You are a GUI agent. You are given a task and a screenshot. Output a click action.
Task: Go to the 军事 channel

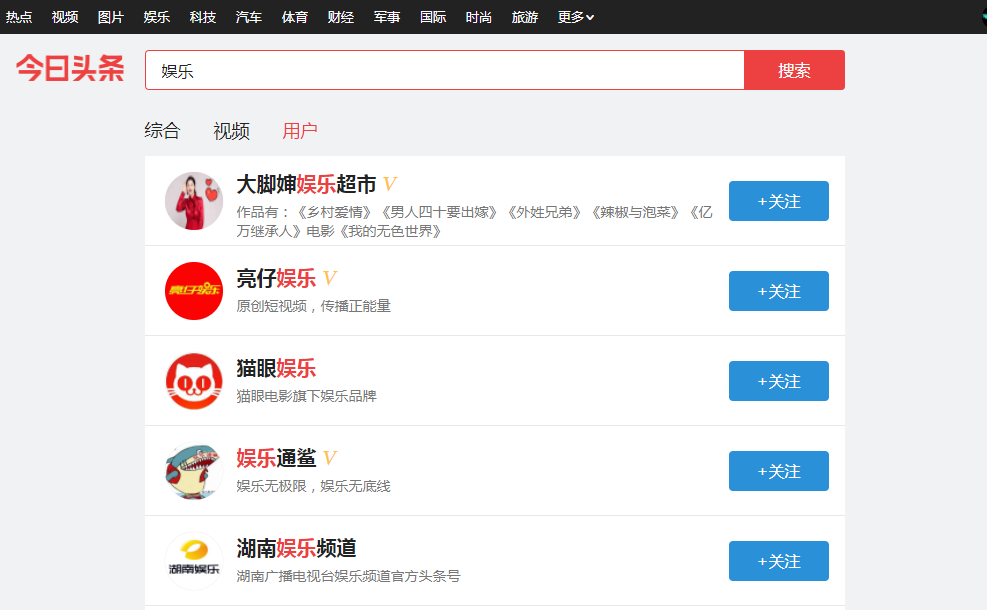click(x=386, y=17)
